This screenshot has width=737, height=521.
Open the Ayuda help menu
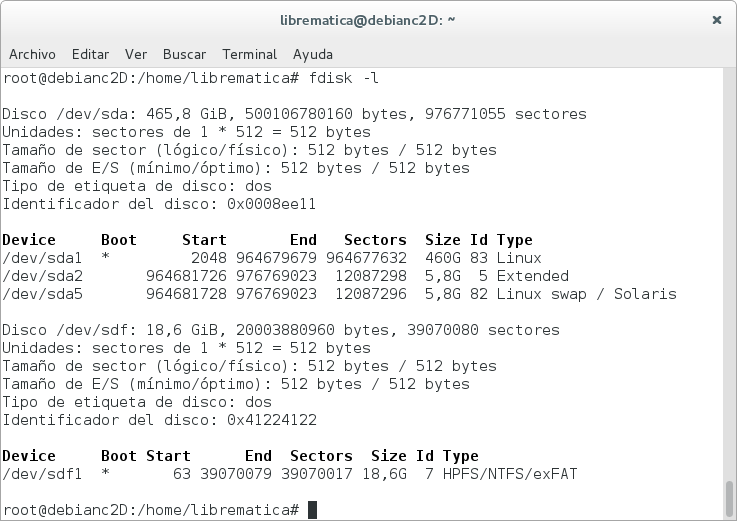point(314,54)
